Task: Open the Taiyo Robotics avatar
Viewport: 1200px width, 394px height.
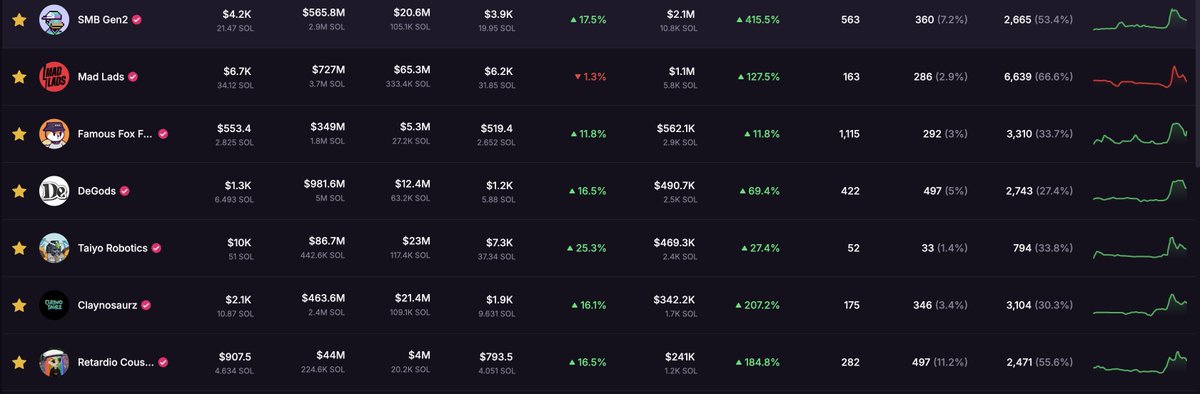Action: tap(54, 247)
